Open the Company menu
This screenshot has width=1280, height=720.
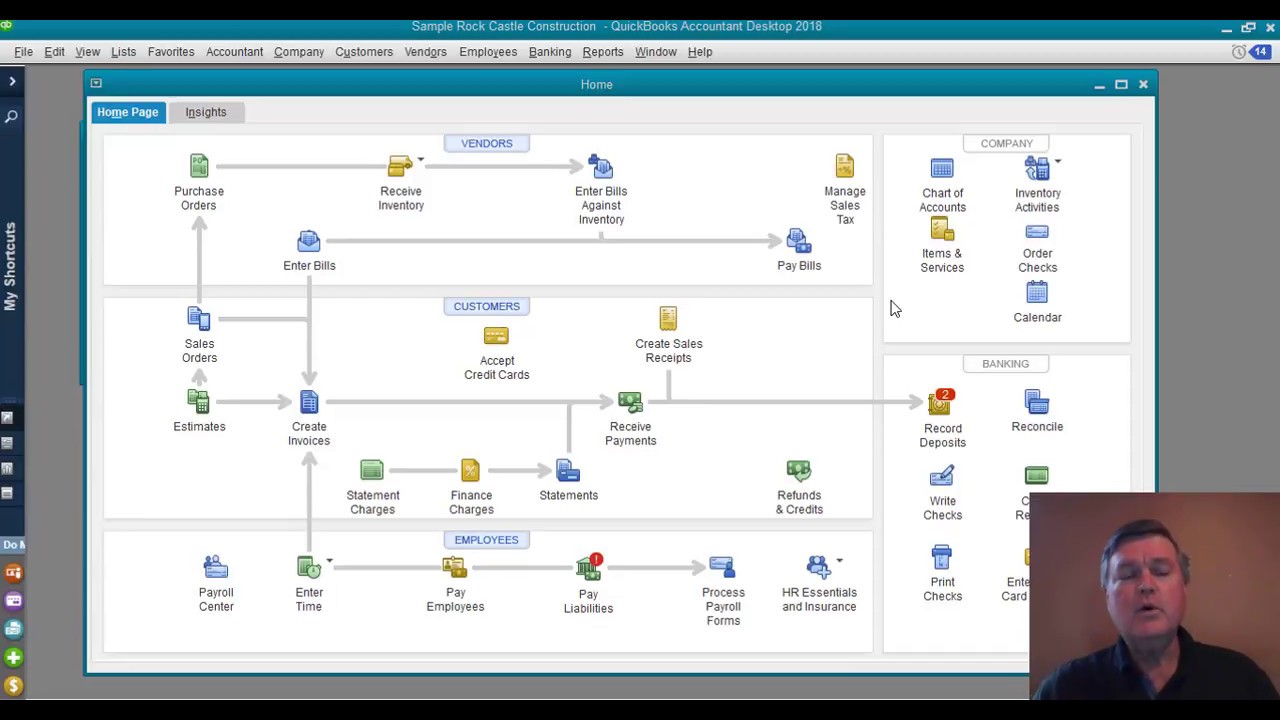click(299, 52)
